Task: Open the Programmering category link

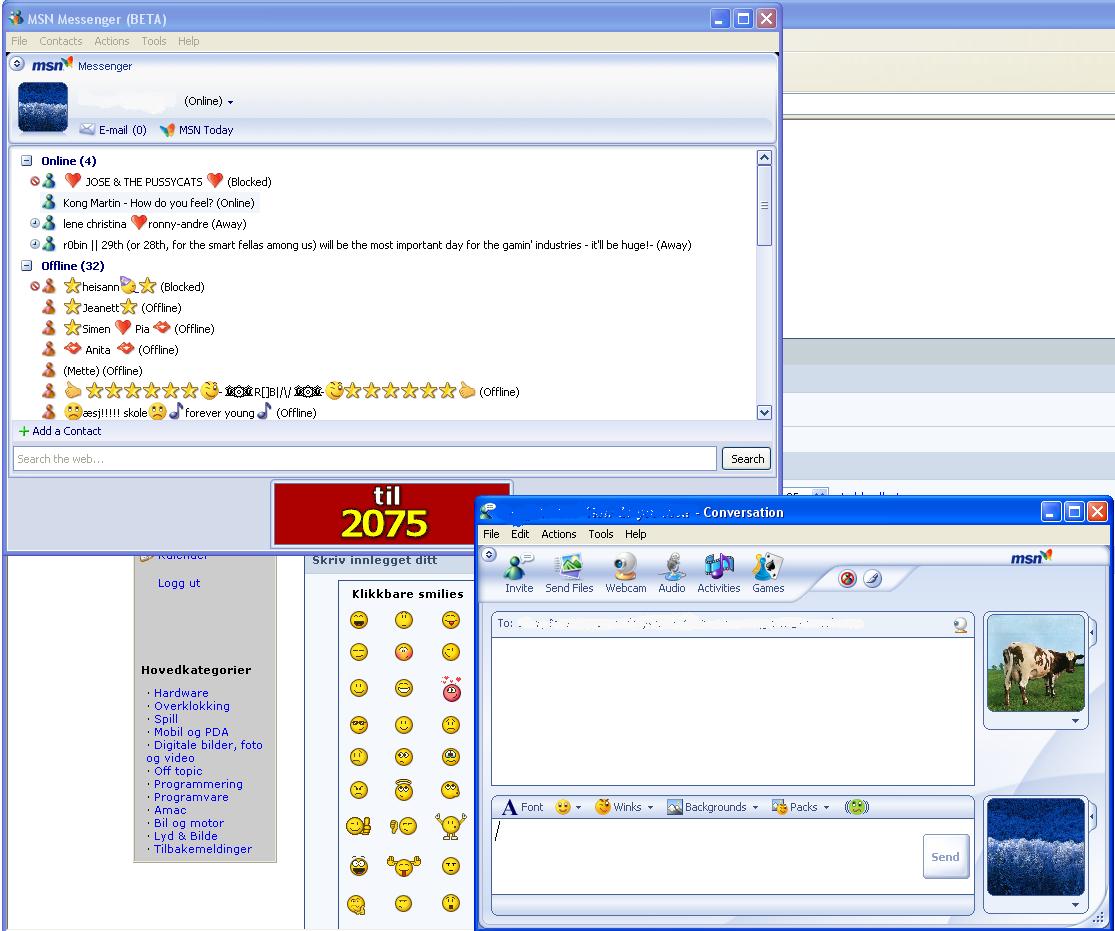Action: pos(198,784)
